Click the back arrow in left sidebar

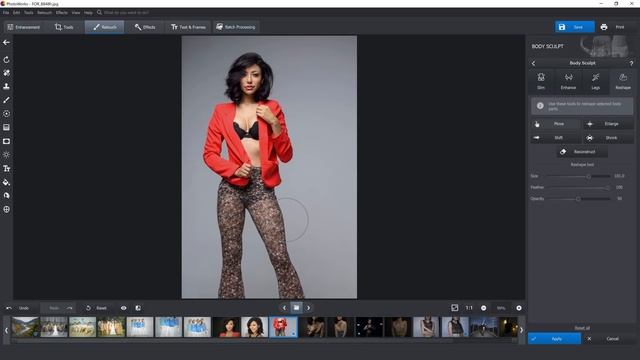6,42
